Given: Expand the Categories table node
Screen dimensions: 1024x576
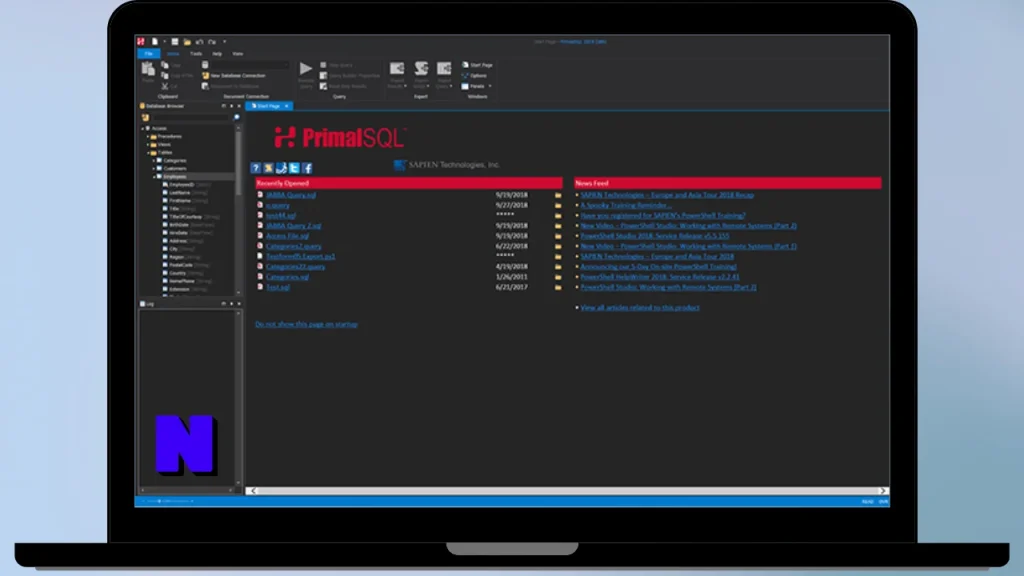Looking at the screenshot, I should [x=153, y=160].
